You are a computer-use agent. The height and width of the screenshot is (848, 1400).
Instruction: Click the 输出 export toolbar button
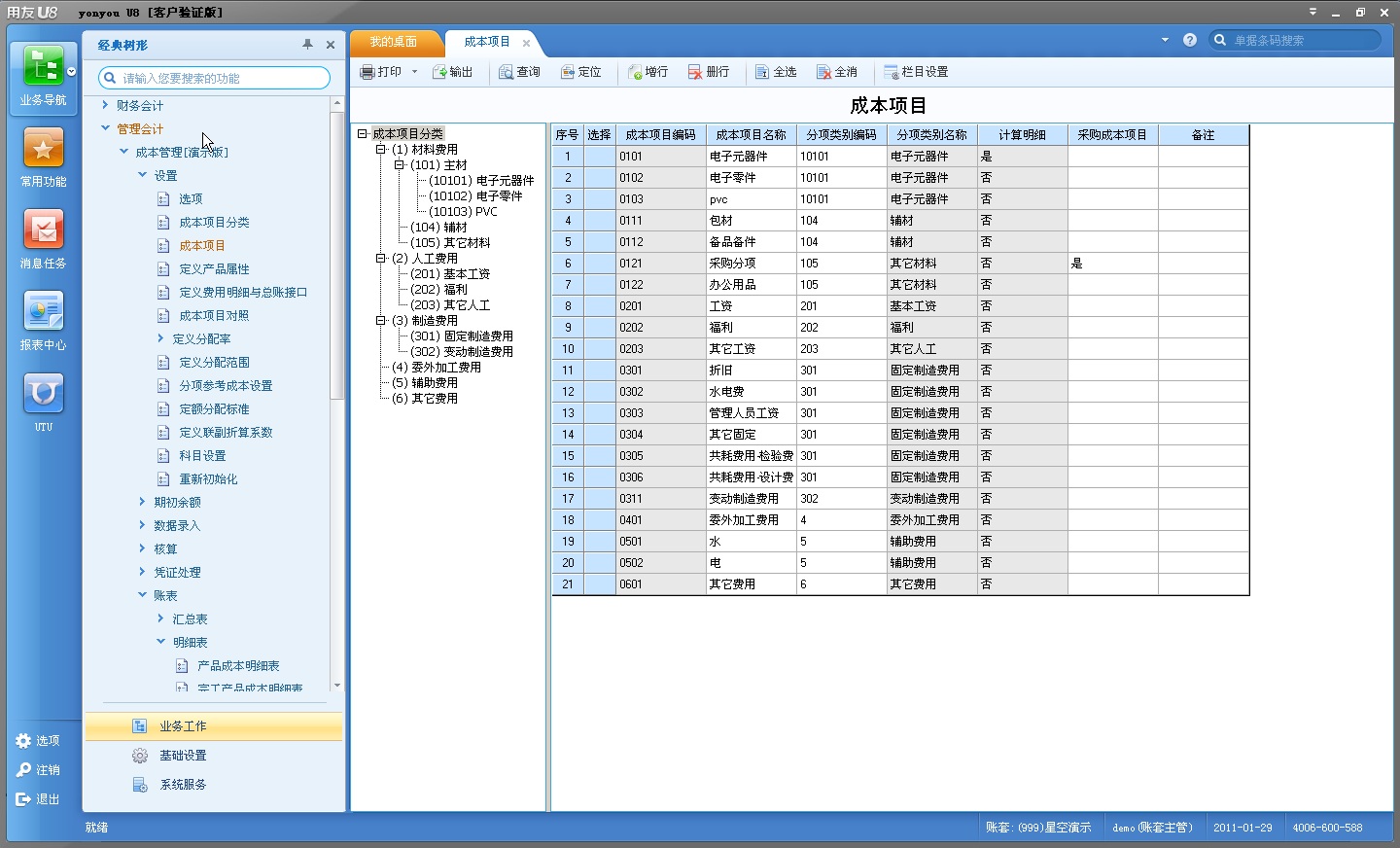pyautogui.click(x=453, y=72)
